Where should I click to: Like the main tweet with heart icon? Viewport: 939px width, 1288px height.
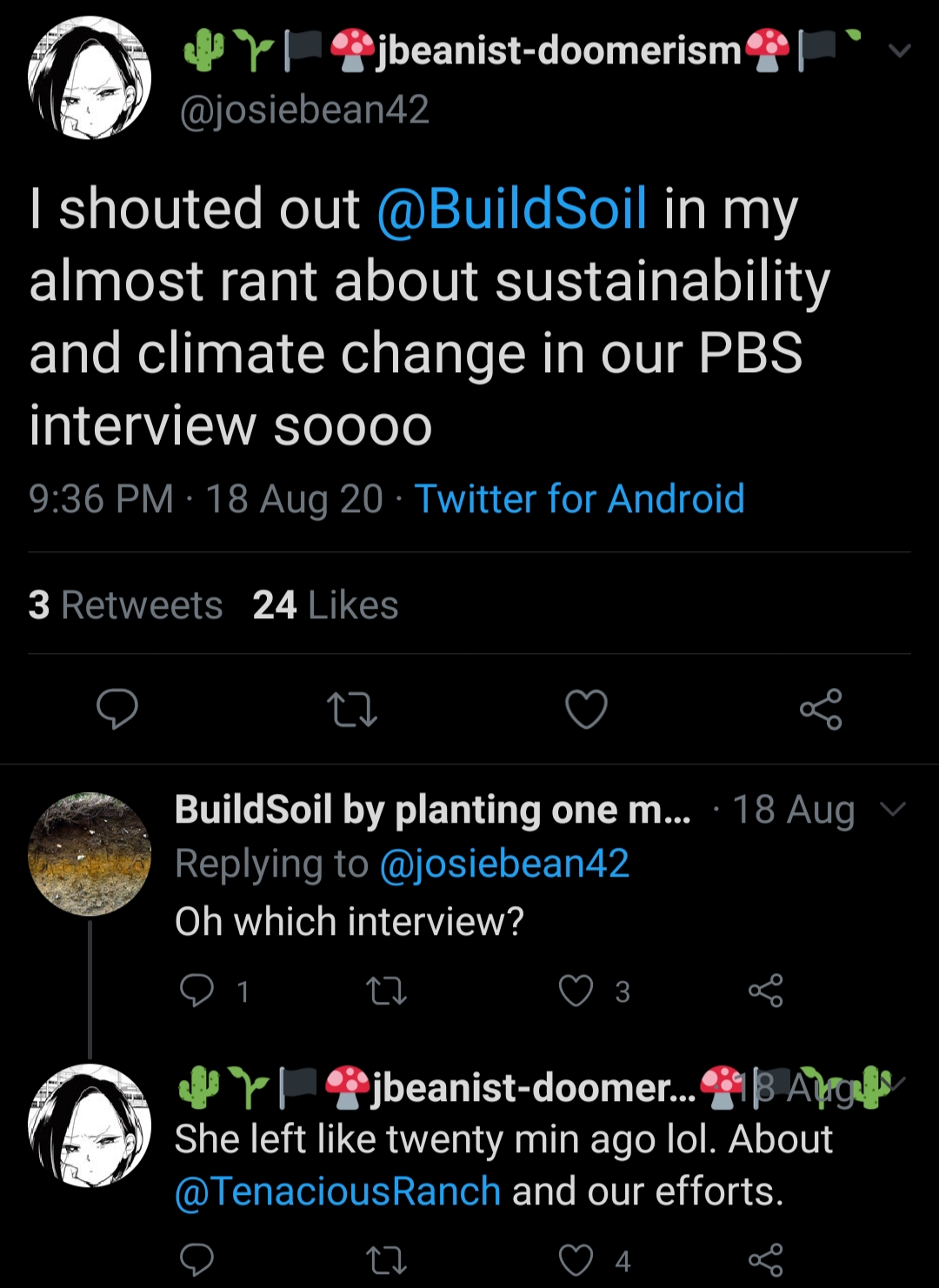click(x=586, y=709)
